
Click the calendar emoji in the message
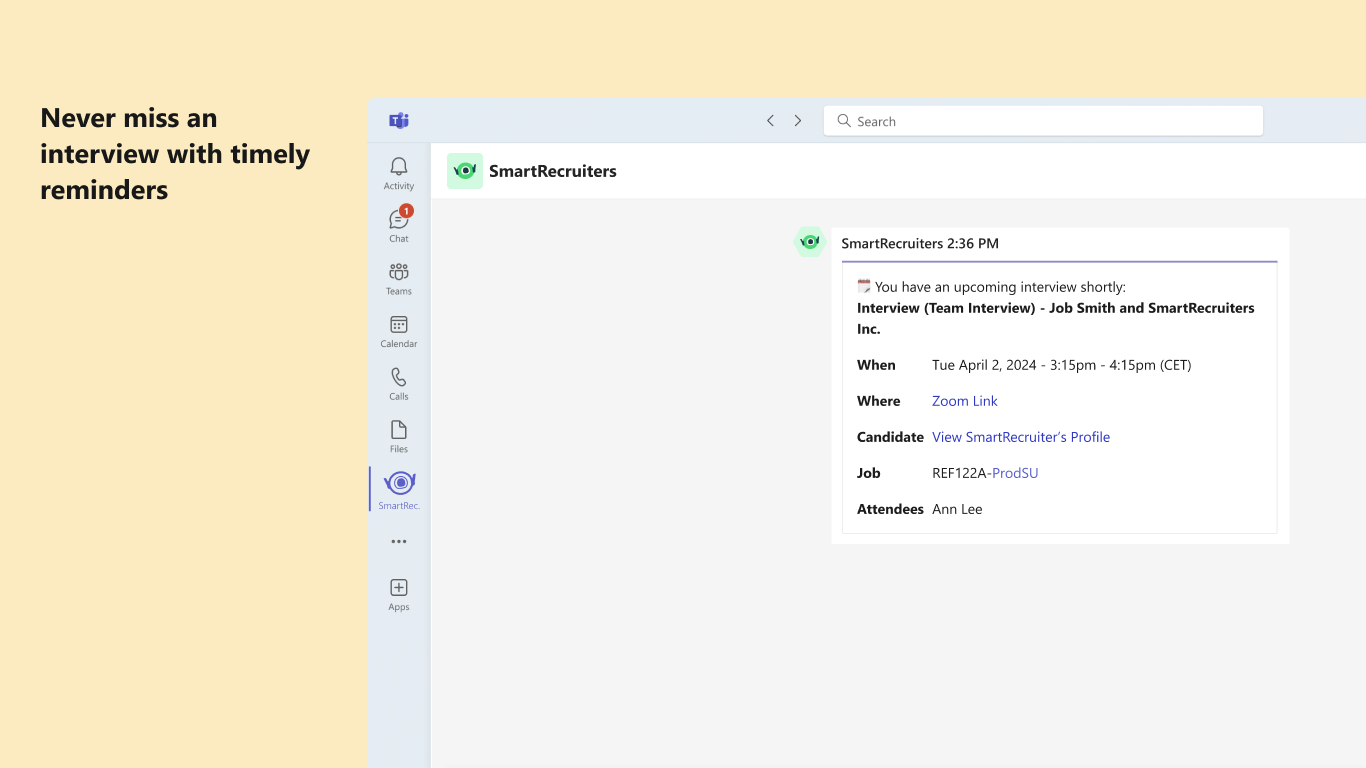tap(864, 286)
